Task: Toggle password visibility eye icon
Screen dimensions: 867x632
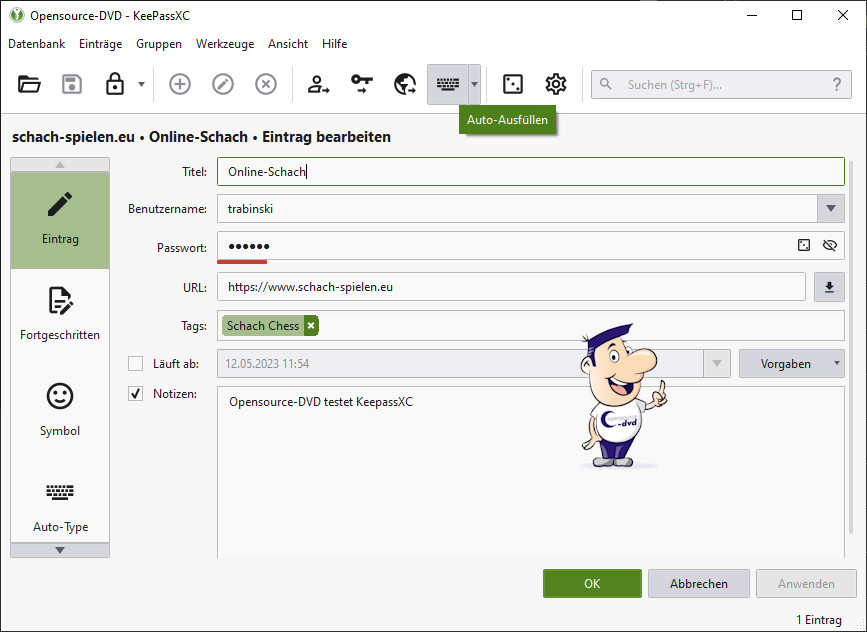Action: pos(829,245)
